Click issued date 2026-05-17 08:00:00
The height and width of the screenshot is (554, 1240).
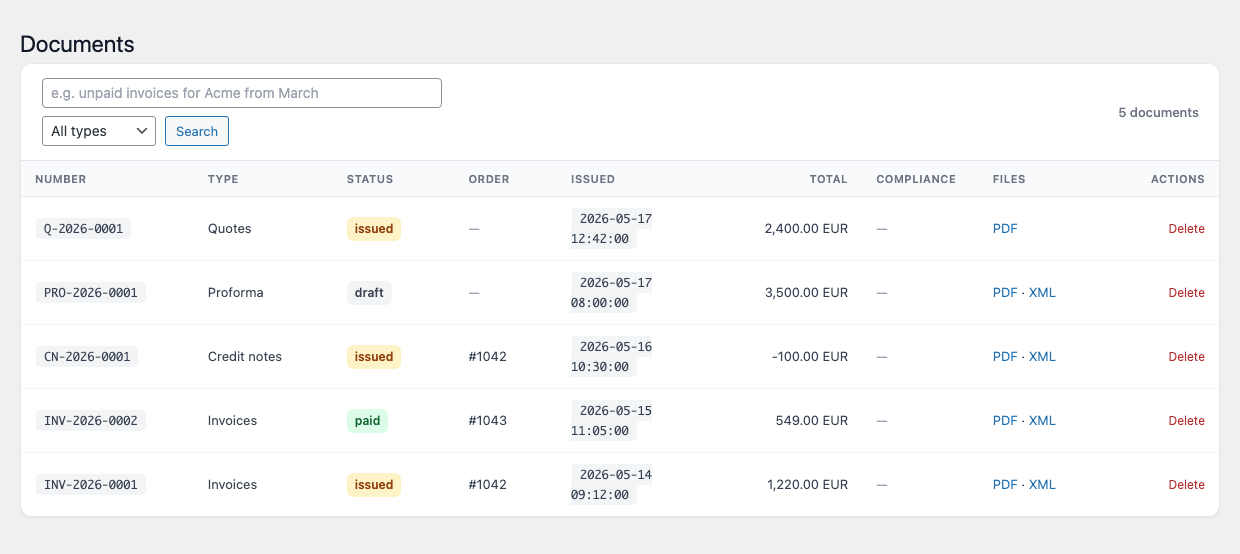click(612, 293)
